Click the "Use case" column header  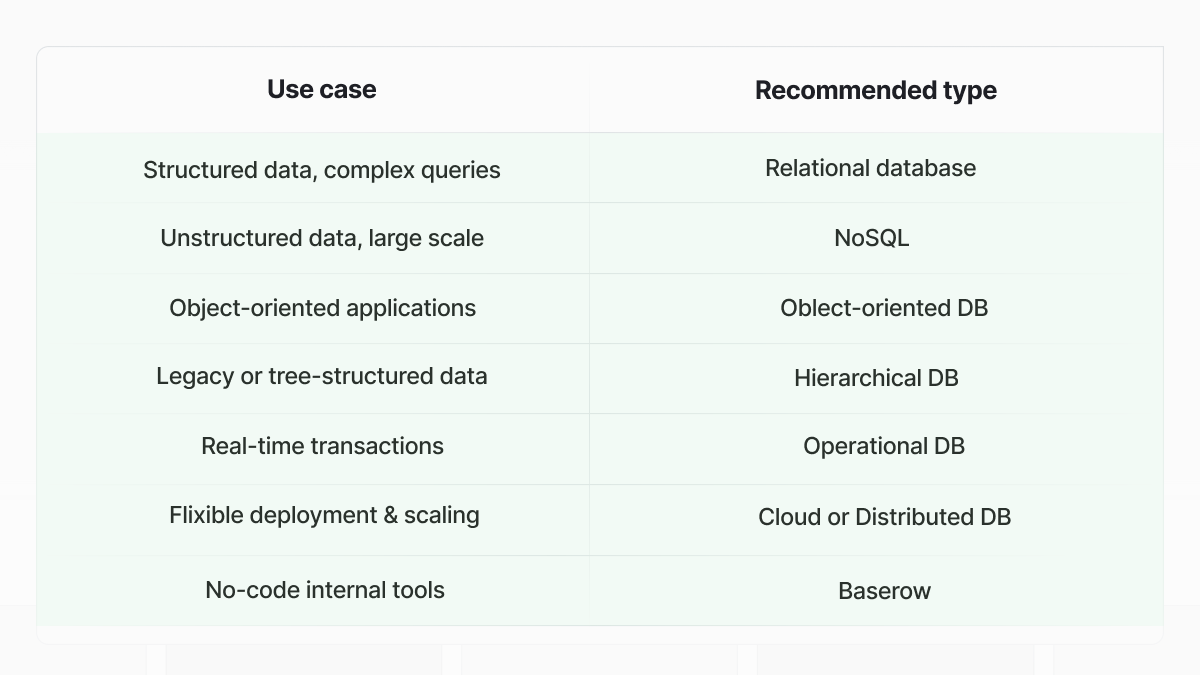[x=321, y=90]
